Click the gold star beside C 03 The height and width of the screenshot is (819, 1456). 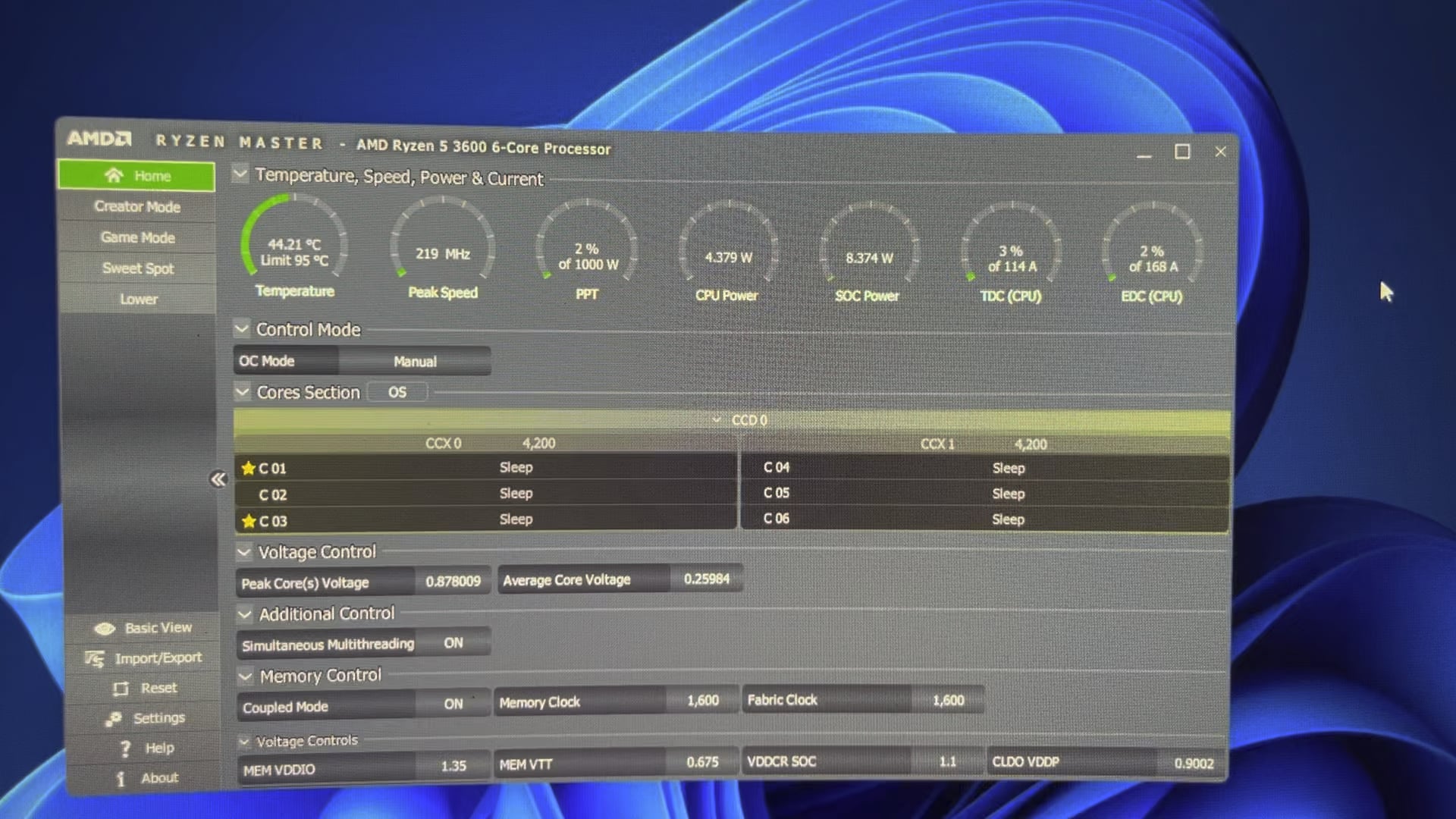(x=248, y=521)
